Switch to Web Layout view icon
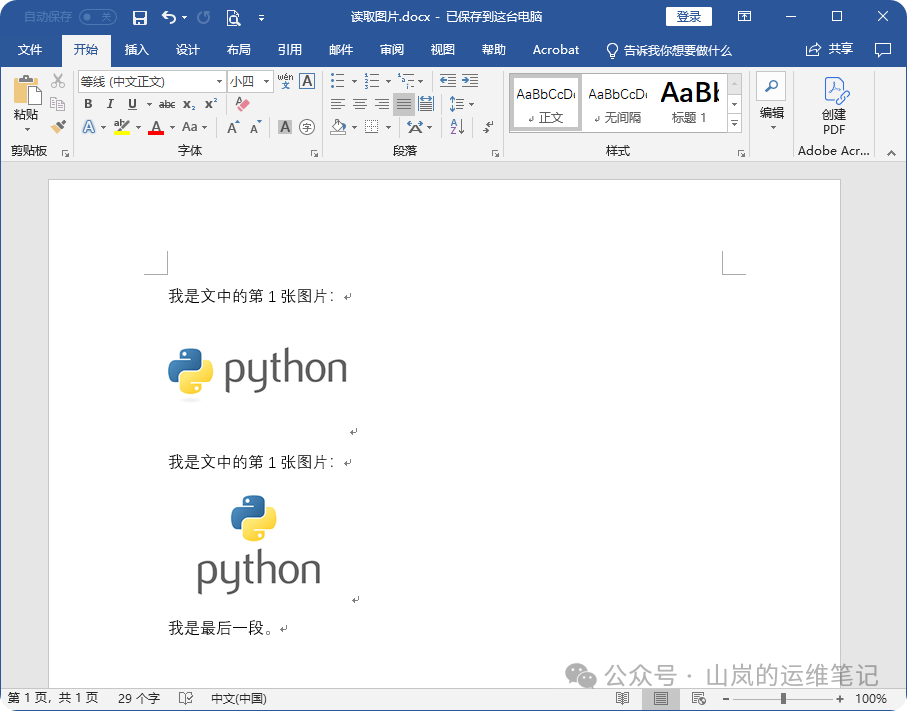The height and width of the screenshot is (711, 907). (x=699, y=698)
